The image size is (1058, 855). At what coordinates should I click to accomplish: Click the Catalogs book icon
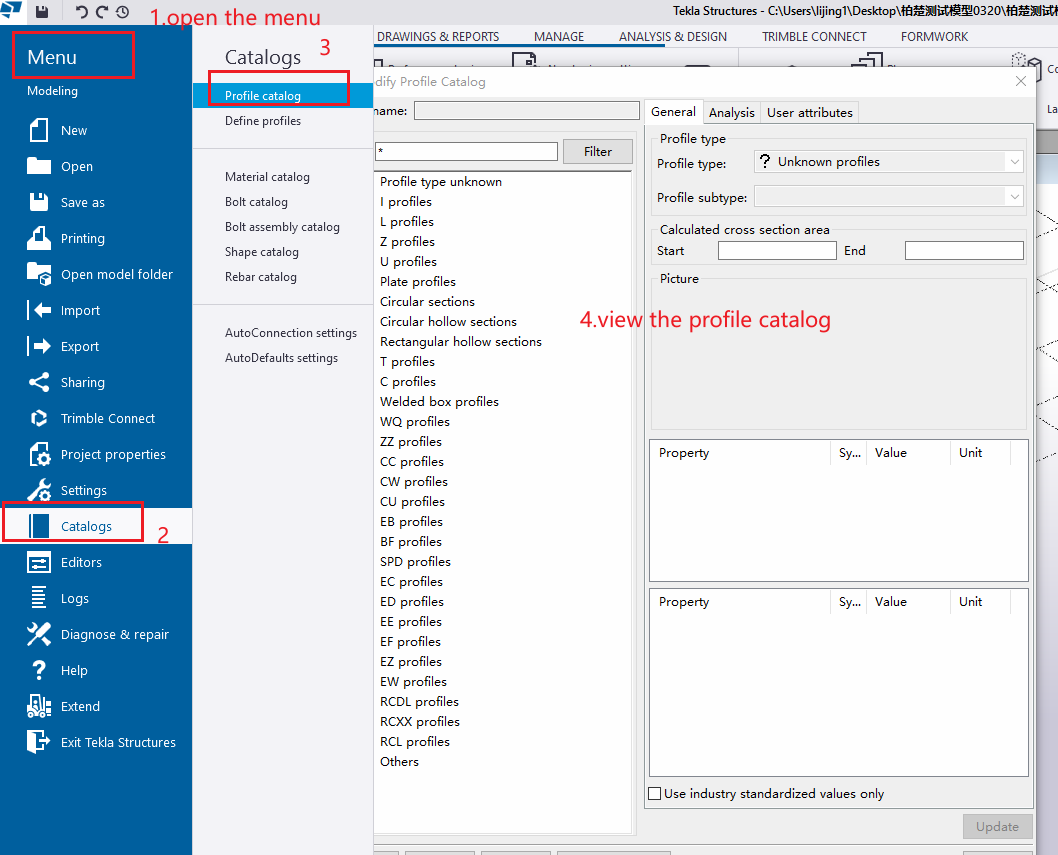coord(39,526)
